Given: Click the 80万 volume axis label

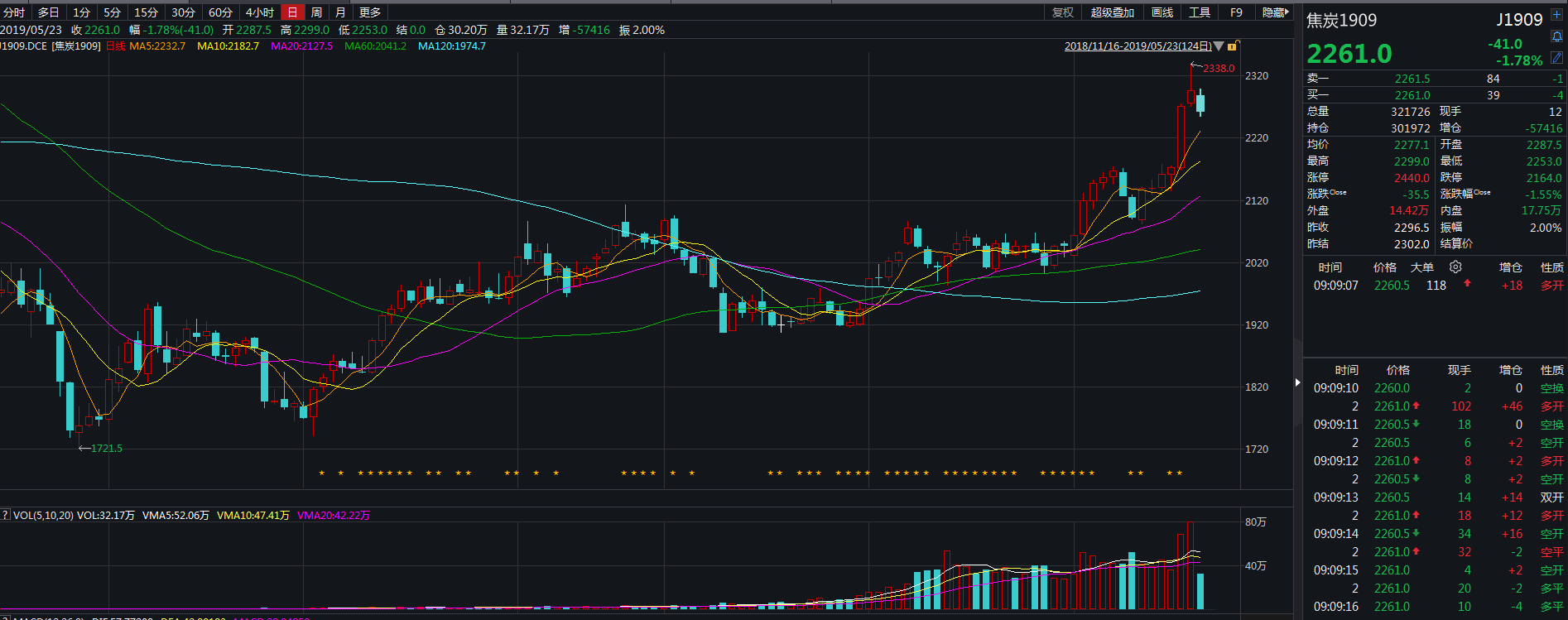Looking at the screenshot, I should click(1256, 522).
